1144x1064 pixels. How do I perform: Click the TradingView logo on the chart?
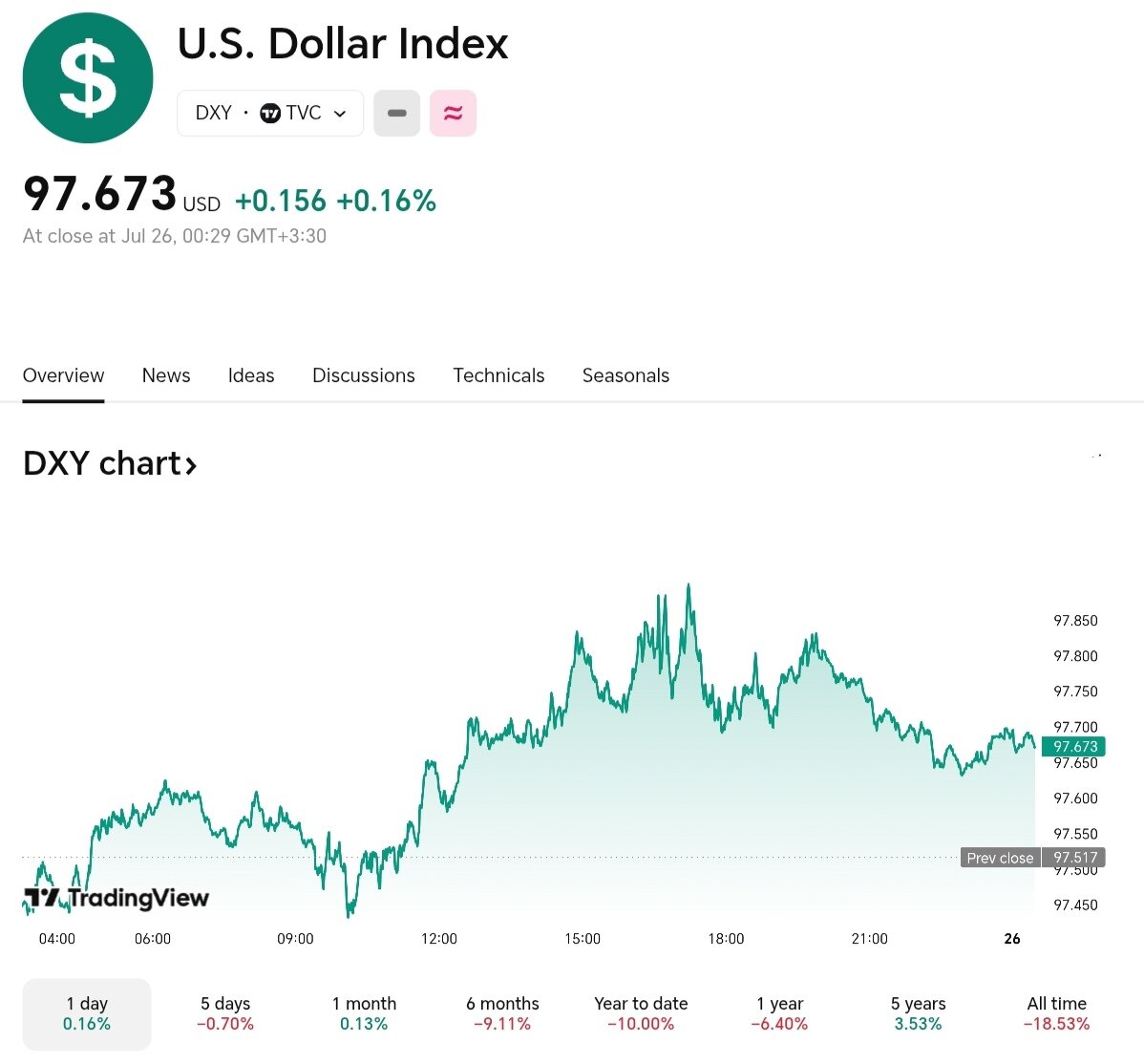pyautogui.click(x=117, y=898)
